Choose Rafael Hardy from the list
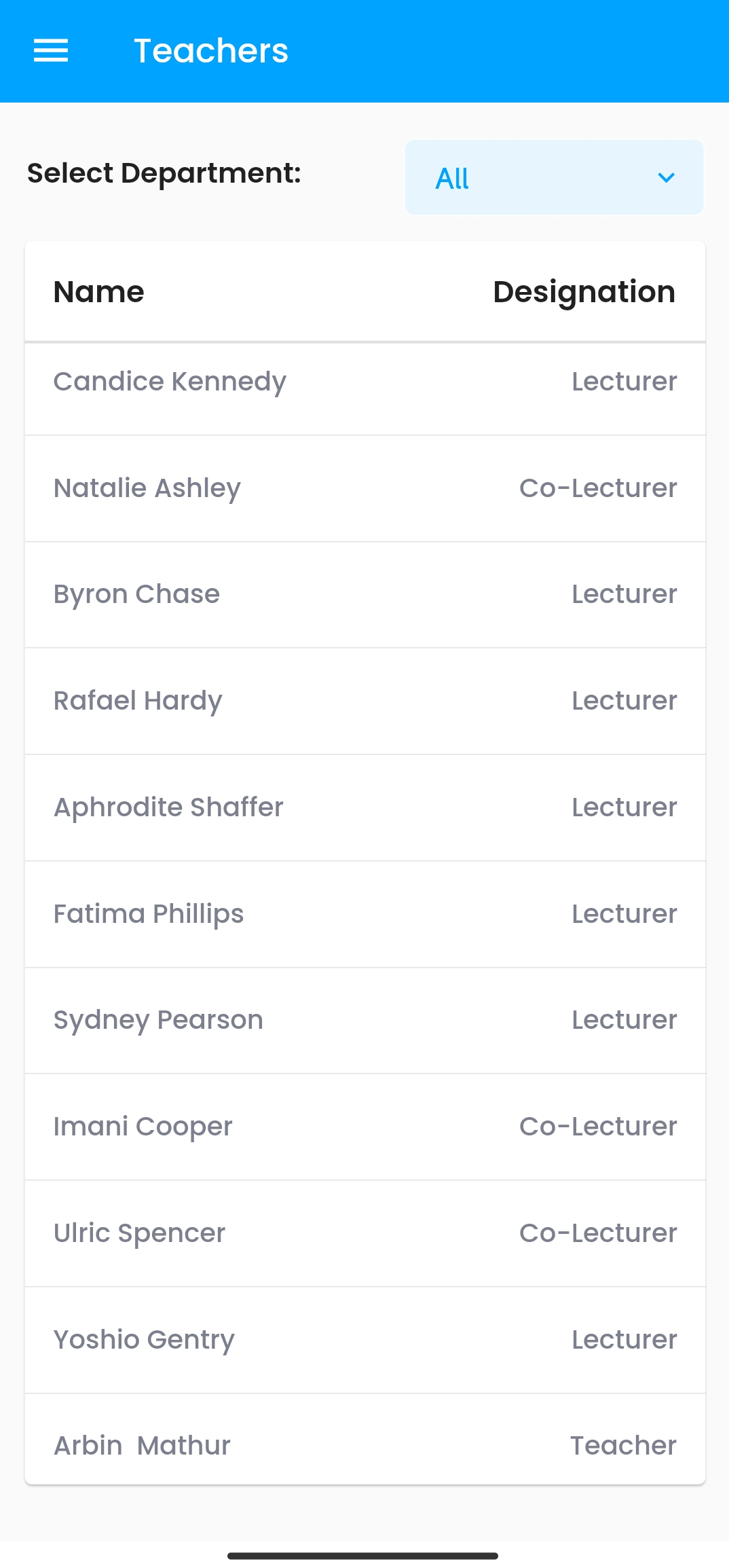 (138, 701)
